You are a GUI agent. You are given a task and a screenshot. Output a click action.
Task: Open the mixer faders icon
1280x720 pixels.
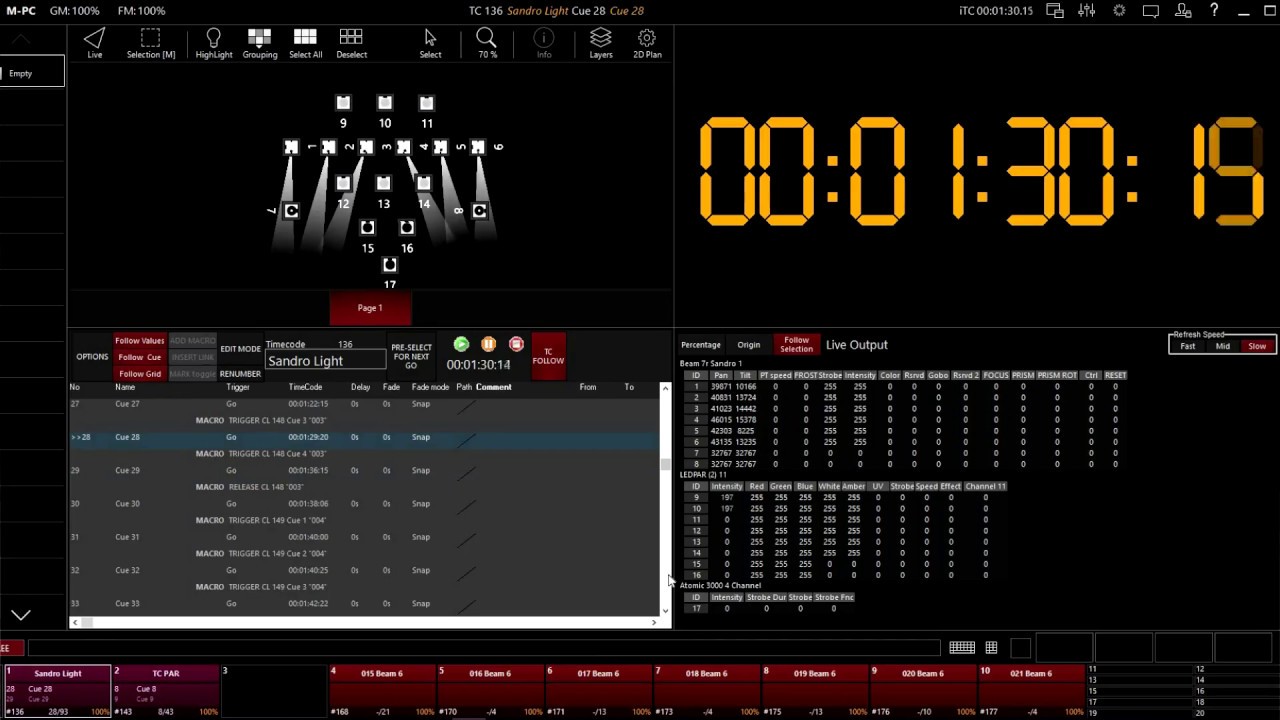1087,11
